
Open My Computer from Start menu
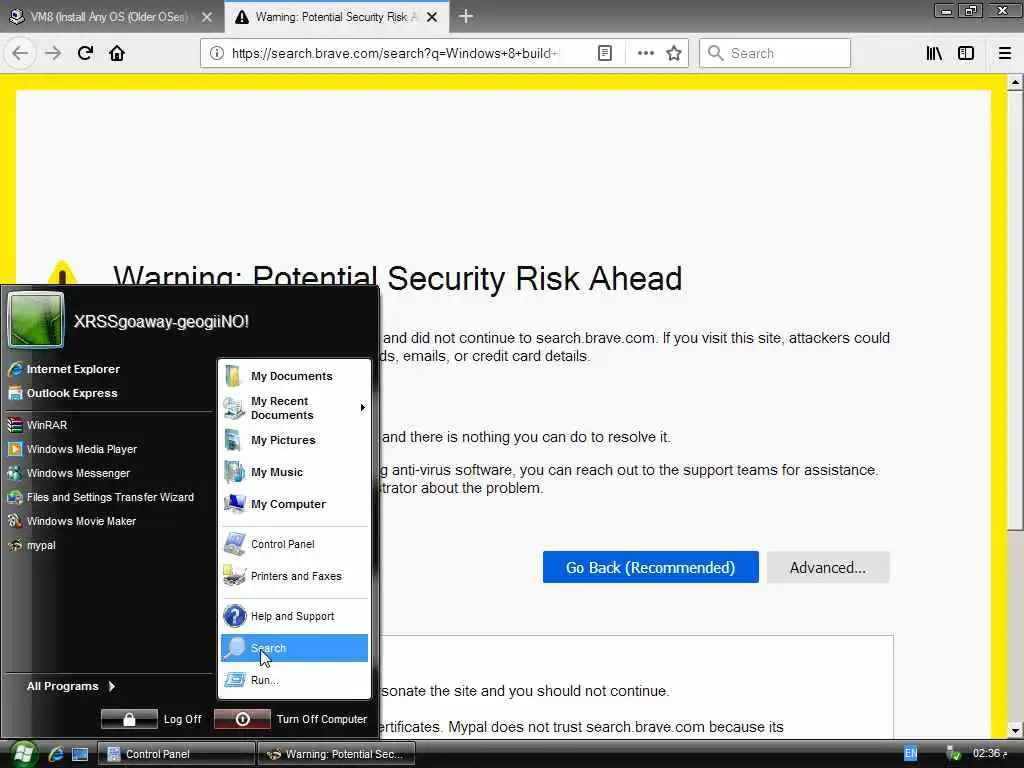[x=295, y=504]
